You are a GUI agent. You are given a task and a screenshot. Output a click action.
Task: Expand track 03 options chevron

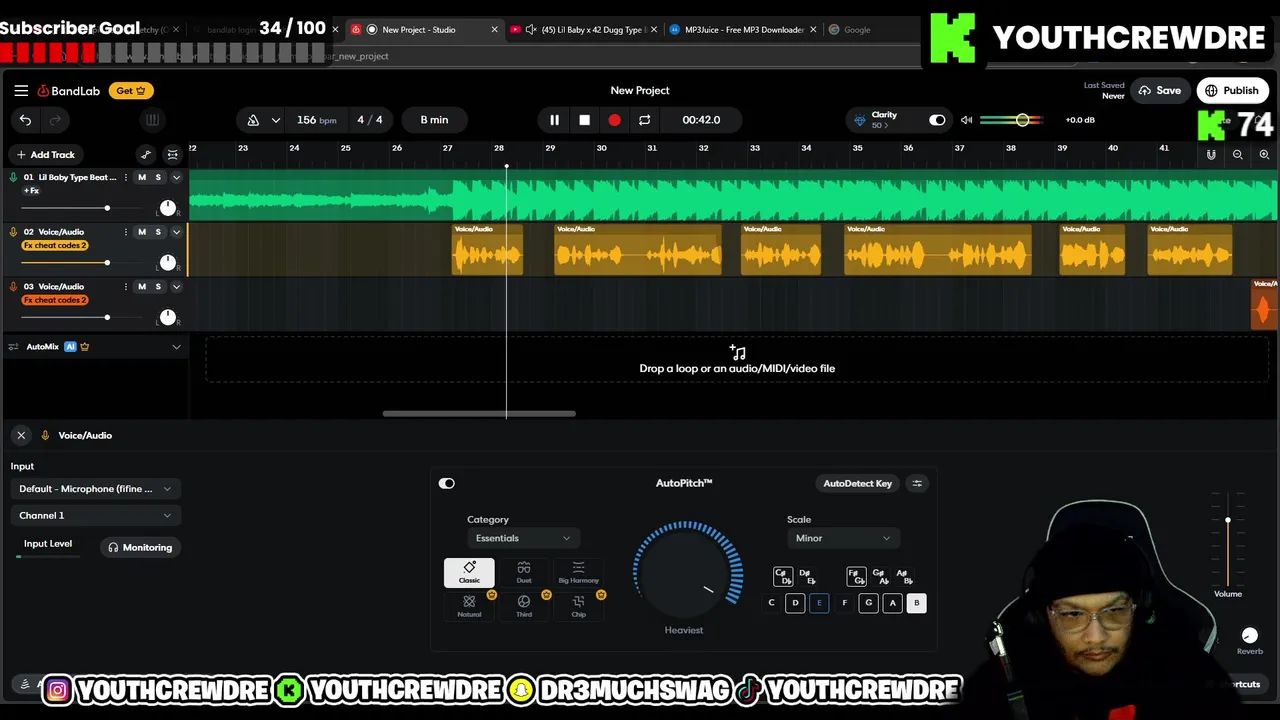point(176,287)
